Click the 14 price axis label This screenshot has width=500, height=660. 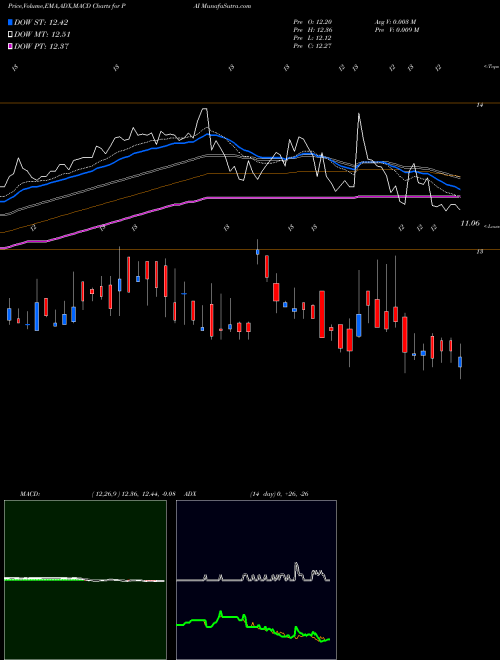(x=480, y=105)
